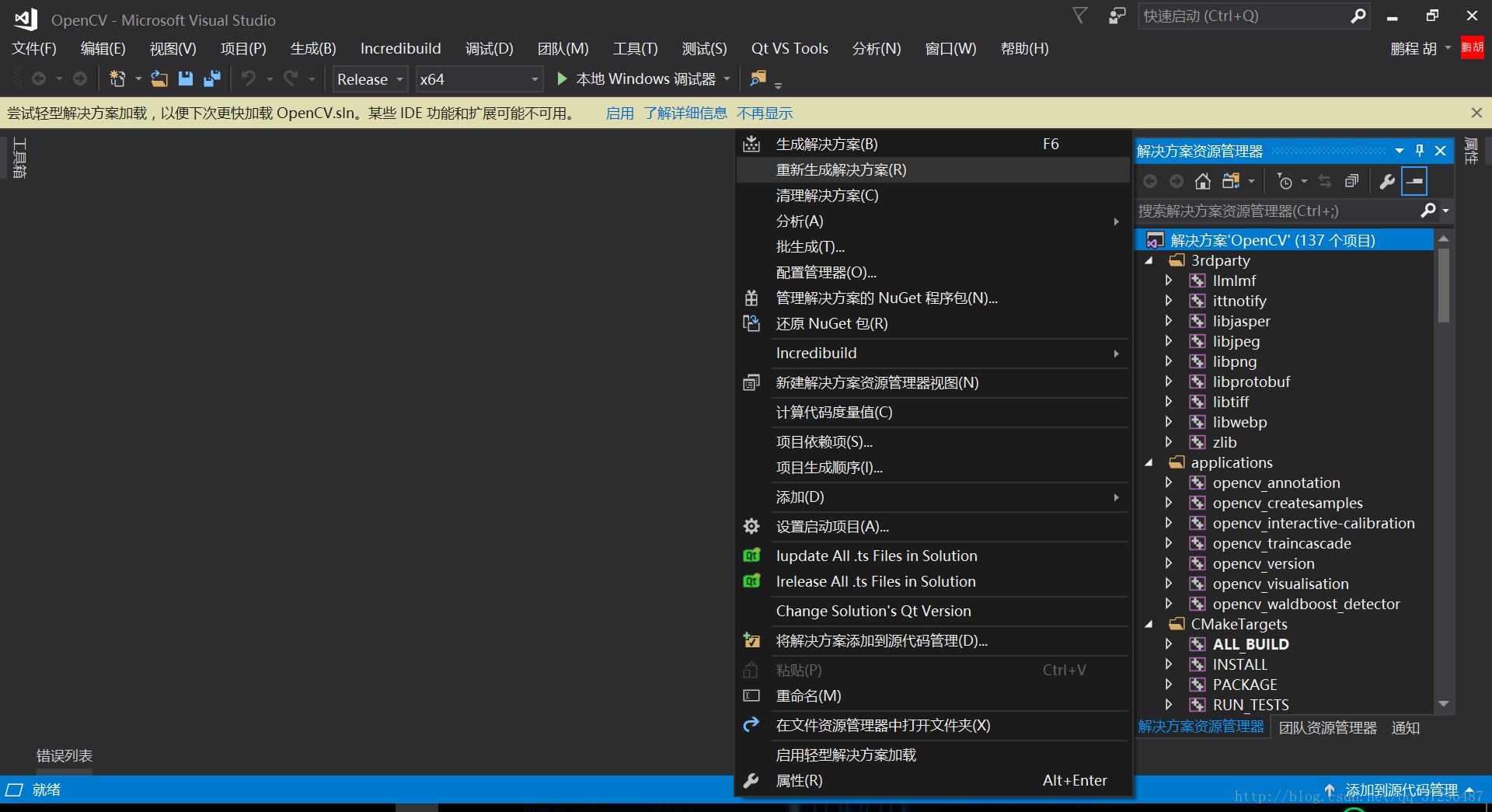Select Set Startup Projects (设置启动项目) item
This screenshot has height=812, width=1492.
pyautogui.click(x=932, y=526)
